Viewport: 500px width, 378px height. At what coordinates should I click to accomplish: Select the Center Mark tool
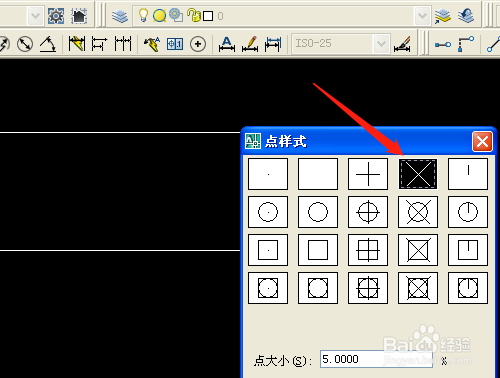pyautogui.click(x=198, y=44)
